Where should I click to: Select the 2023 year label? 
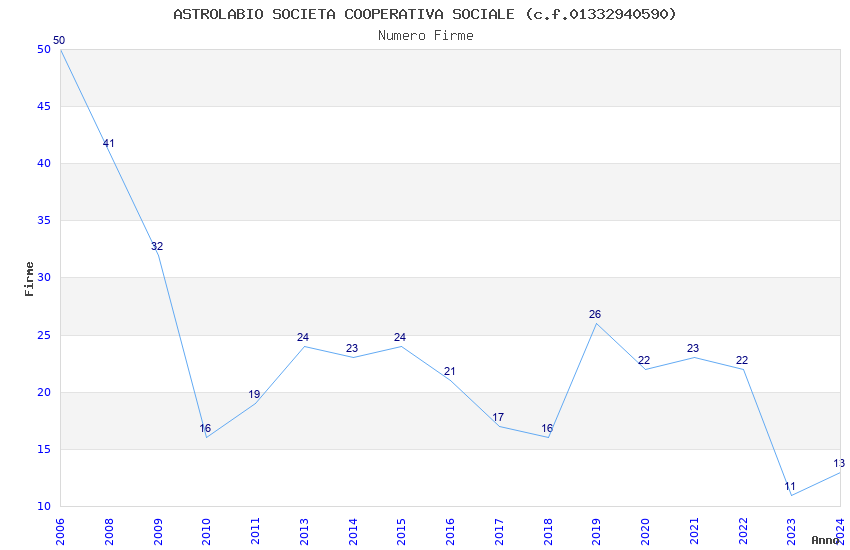pos(791,531)
